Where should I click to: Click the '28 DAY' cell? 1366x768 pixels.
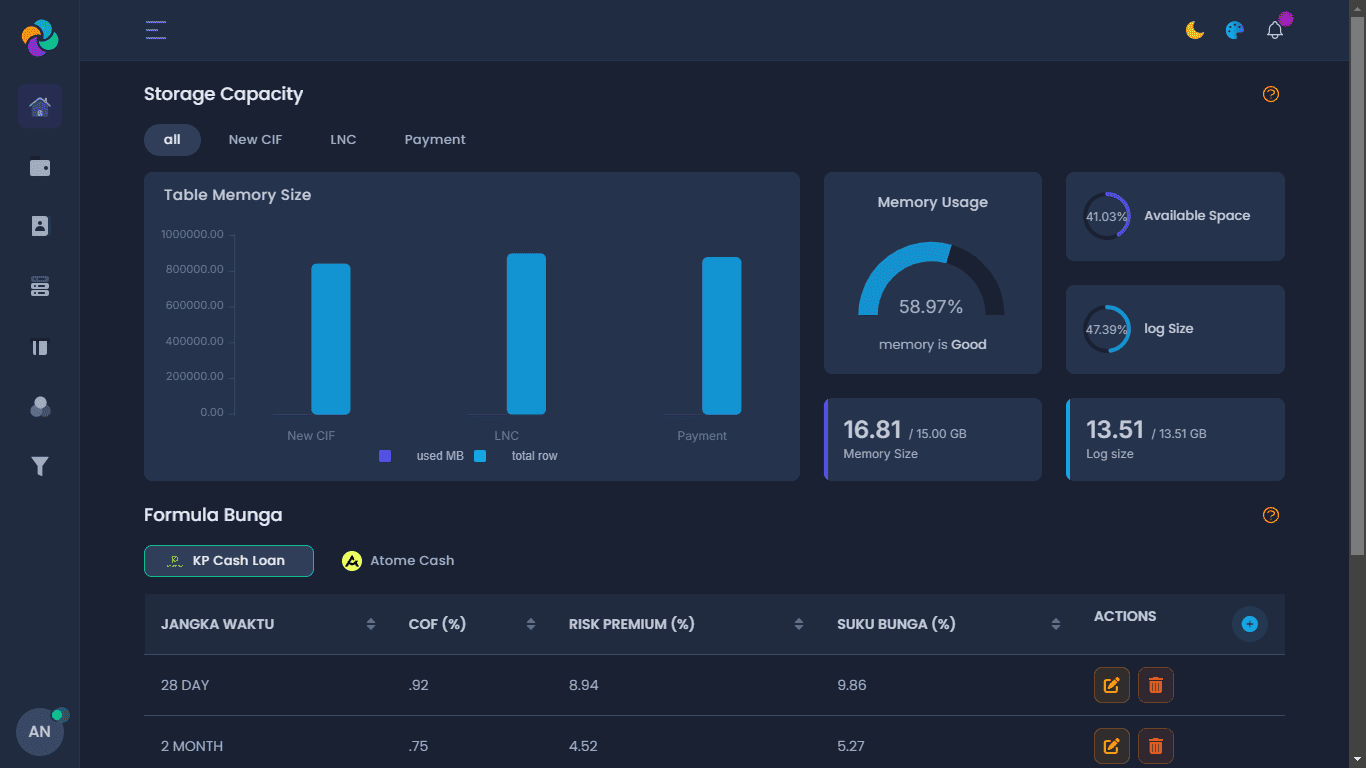185,685
